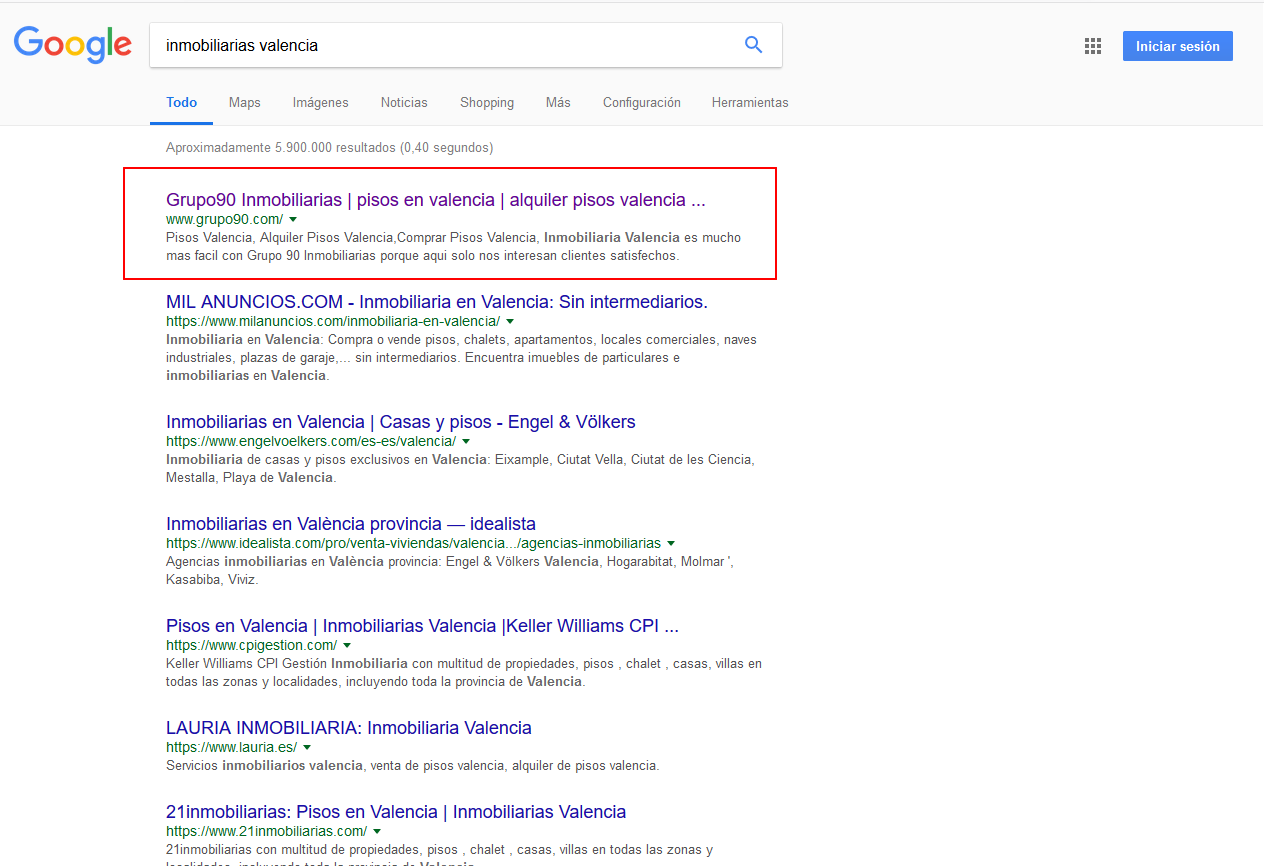Switch to the Imágenes tab
Image resolution: width=1264 pixels, height=866 pixels.
[321, 103]
